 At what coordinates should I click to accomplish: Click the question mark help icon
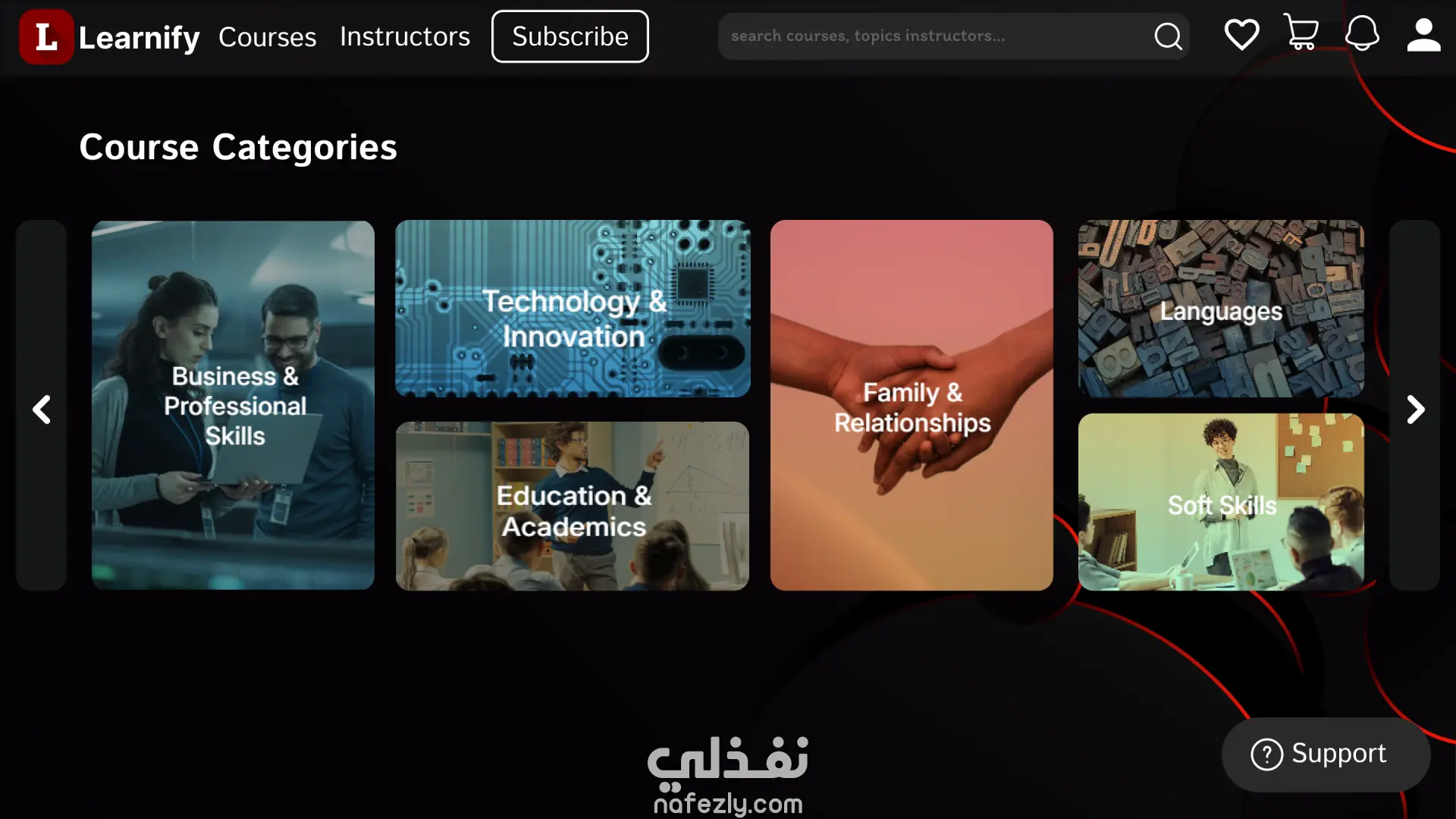[x=1266, y=754]
